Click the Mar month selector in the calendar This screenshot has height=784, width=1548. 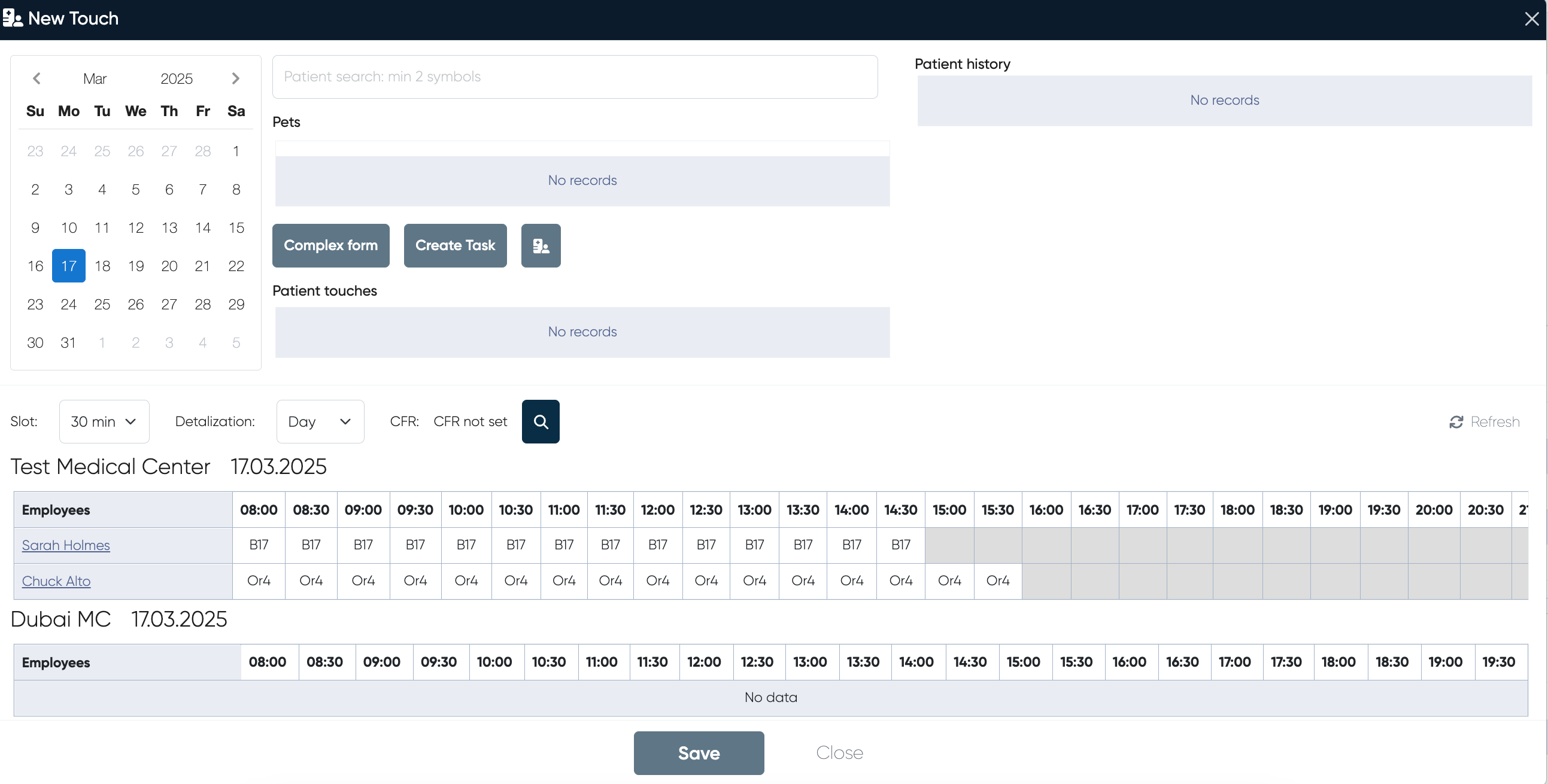click(x=95, y=79)
